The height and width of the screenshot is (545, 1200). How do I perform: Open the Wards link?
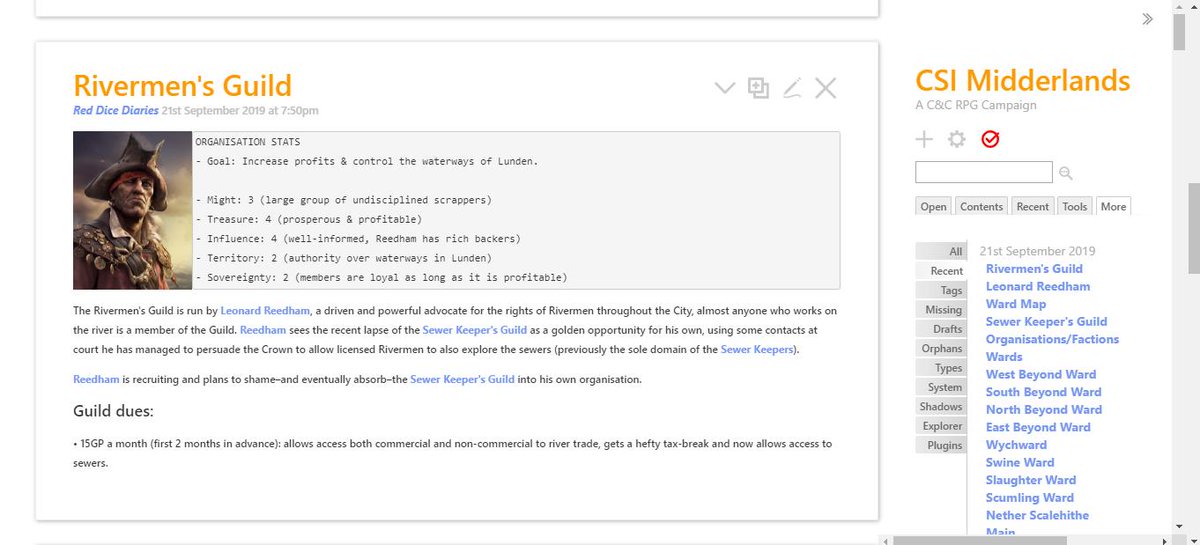pyautogui.click(x=1004, y=357)
